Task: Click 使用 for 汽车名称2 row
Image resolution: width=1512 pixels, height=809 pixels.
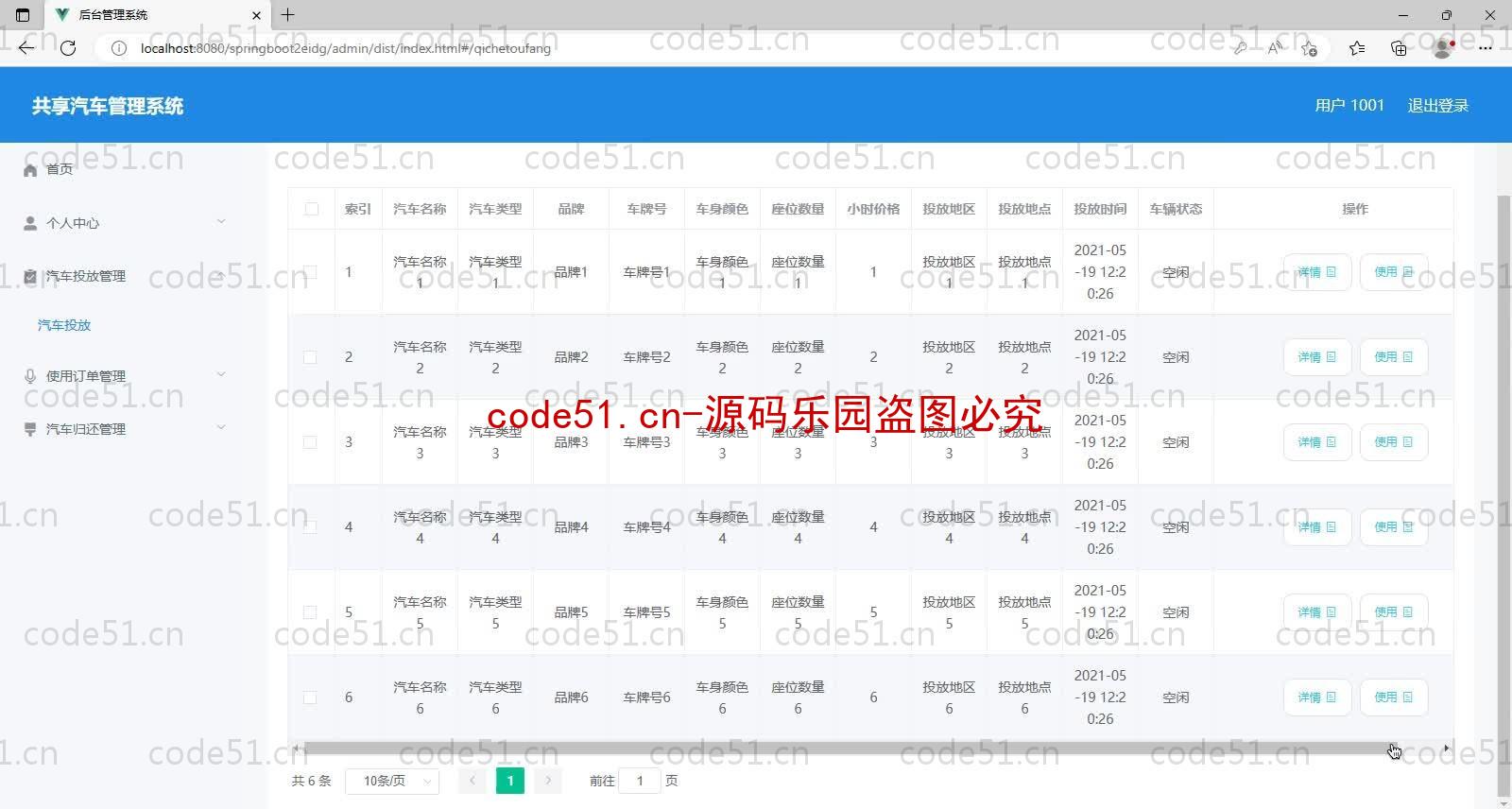Action: click(1394, 357)
